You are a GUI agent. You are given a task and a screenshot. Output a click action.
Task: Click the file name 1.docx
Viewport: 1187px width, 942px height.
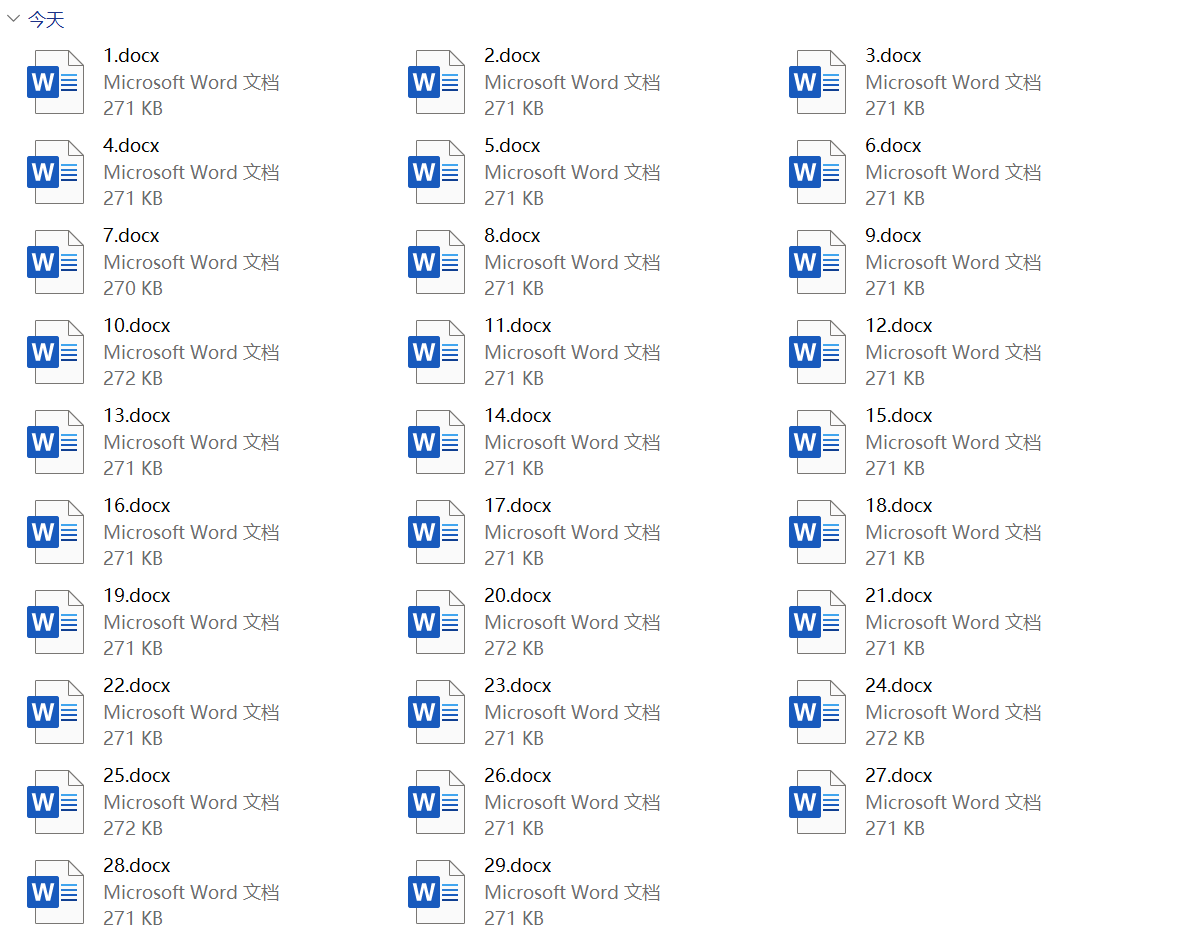[x=131, y=55]
